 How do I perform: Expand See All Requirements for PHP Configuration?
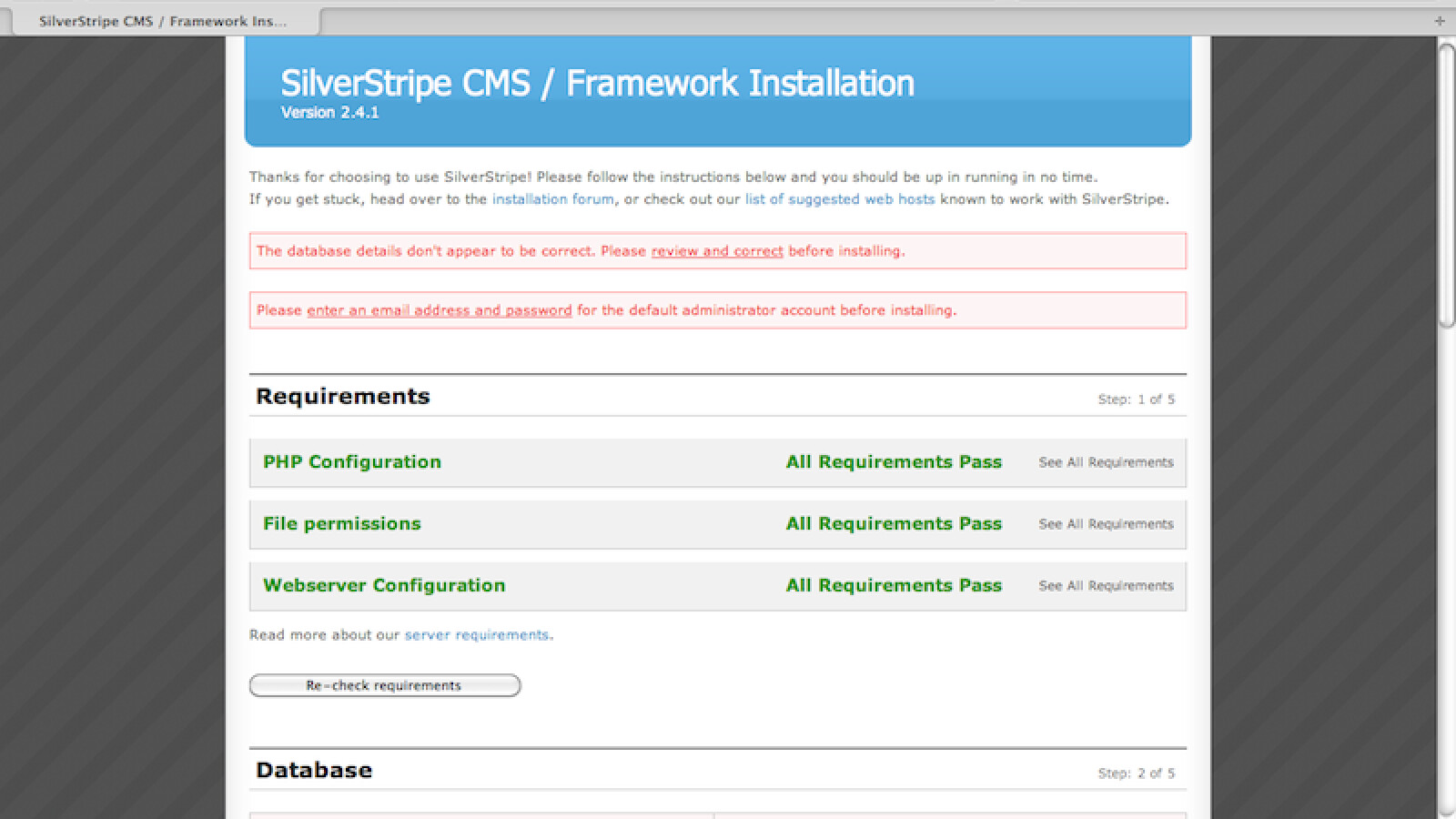pyautogui.click(x=1106, y=462)
